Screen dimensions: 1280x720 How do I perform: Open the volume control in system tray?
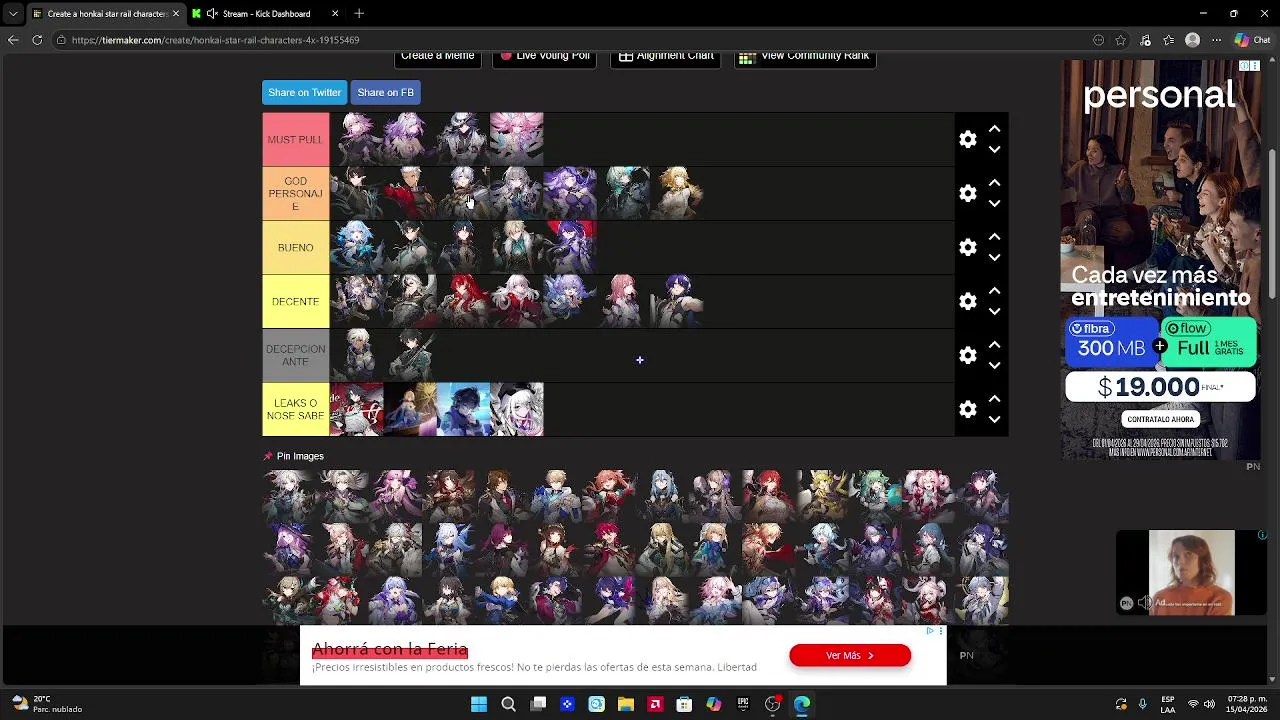[1208, 704]
